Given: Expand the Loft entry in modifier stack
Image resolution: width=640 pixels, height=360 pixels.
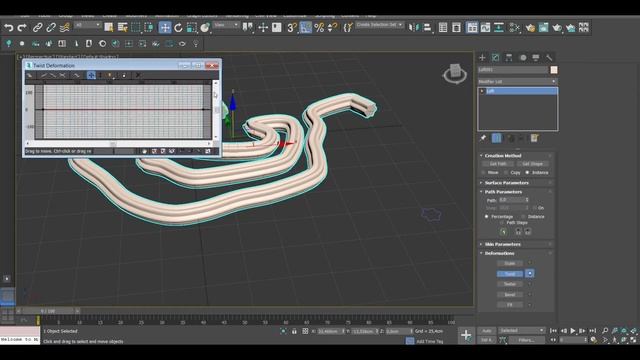Looking at the screenshot, I should pos(482,91).
